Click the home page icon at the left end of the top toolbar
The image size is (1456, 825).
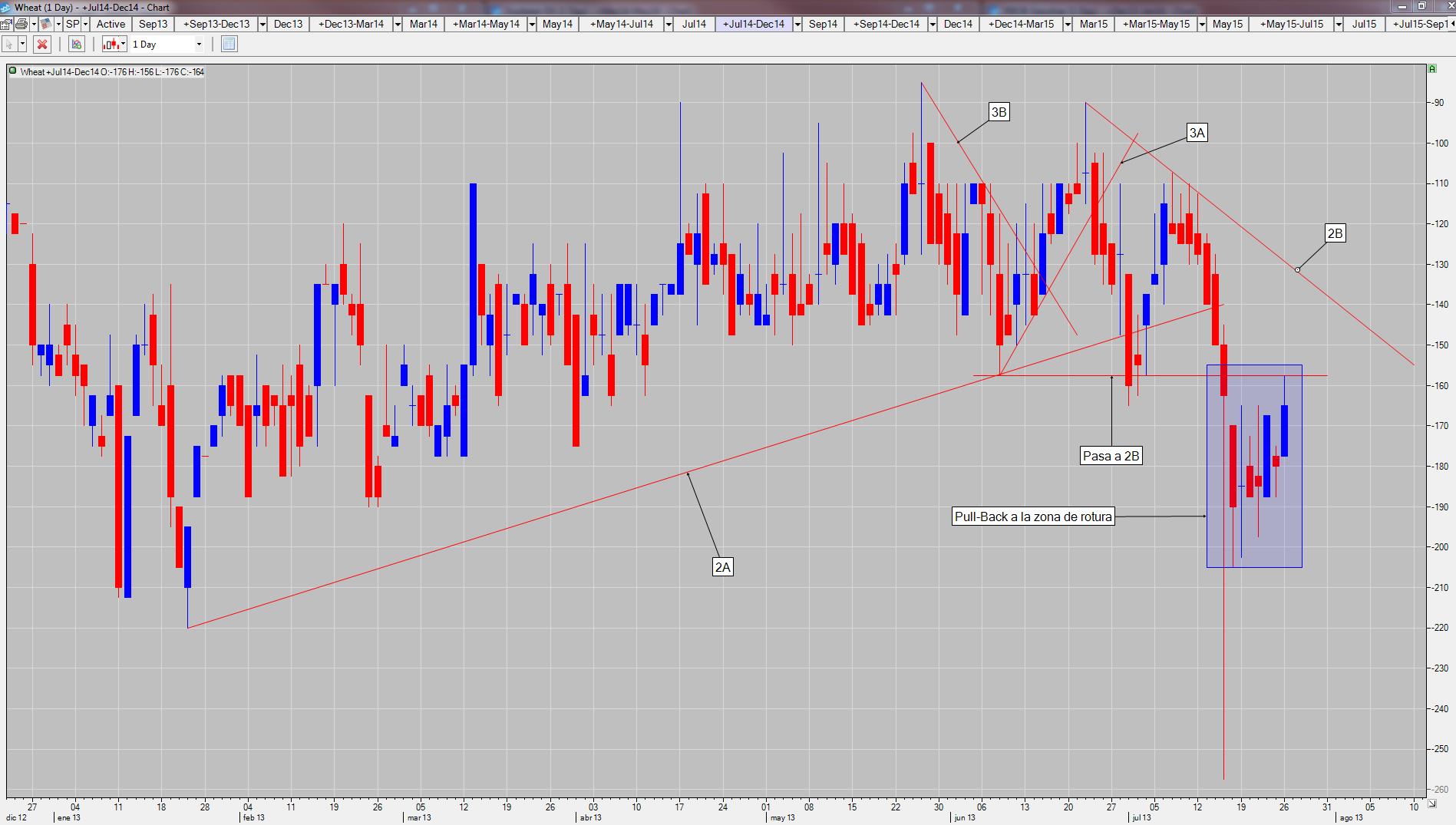click(x=6, y=24)
